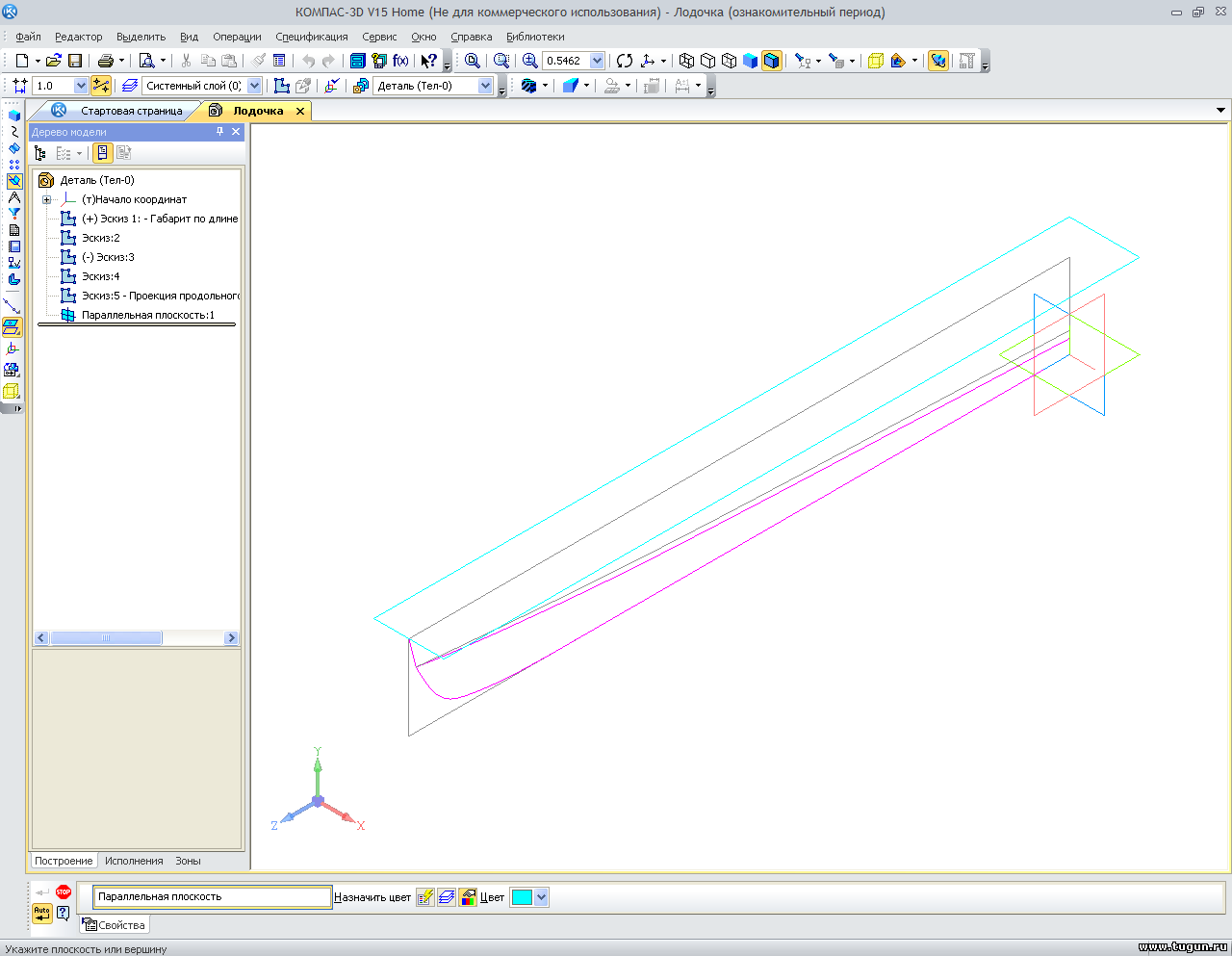Open the Системный слой layer dropdown
The width and height of the screenshot is (1232, 956).
pyautogui.click(x=254, y=86)
